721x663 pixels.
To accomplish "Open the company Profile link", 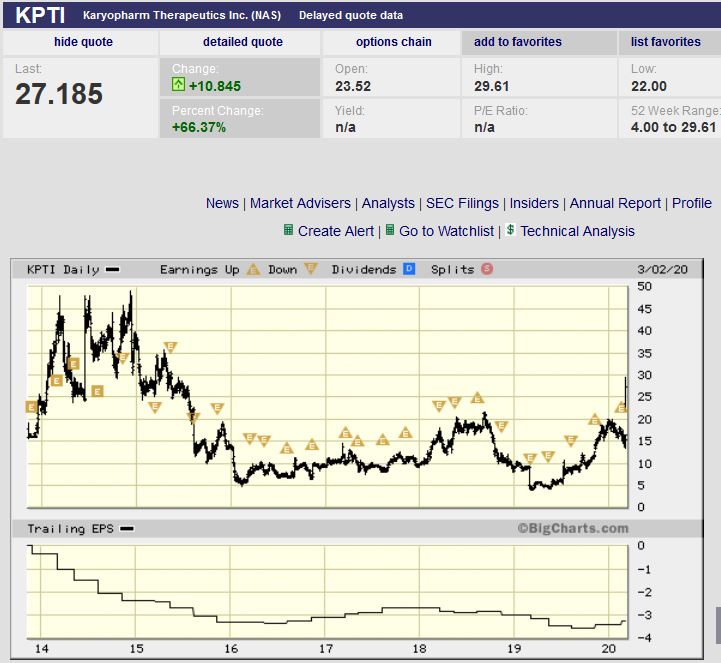I will (x=692, y=203).
